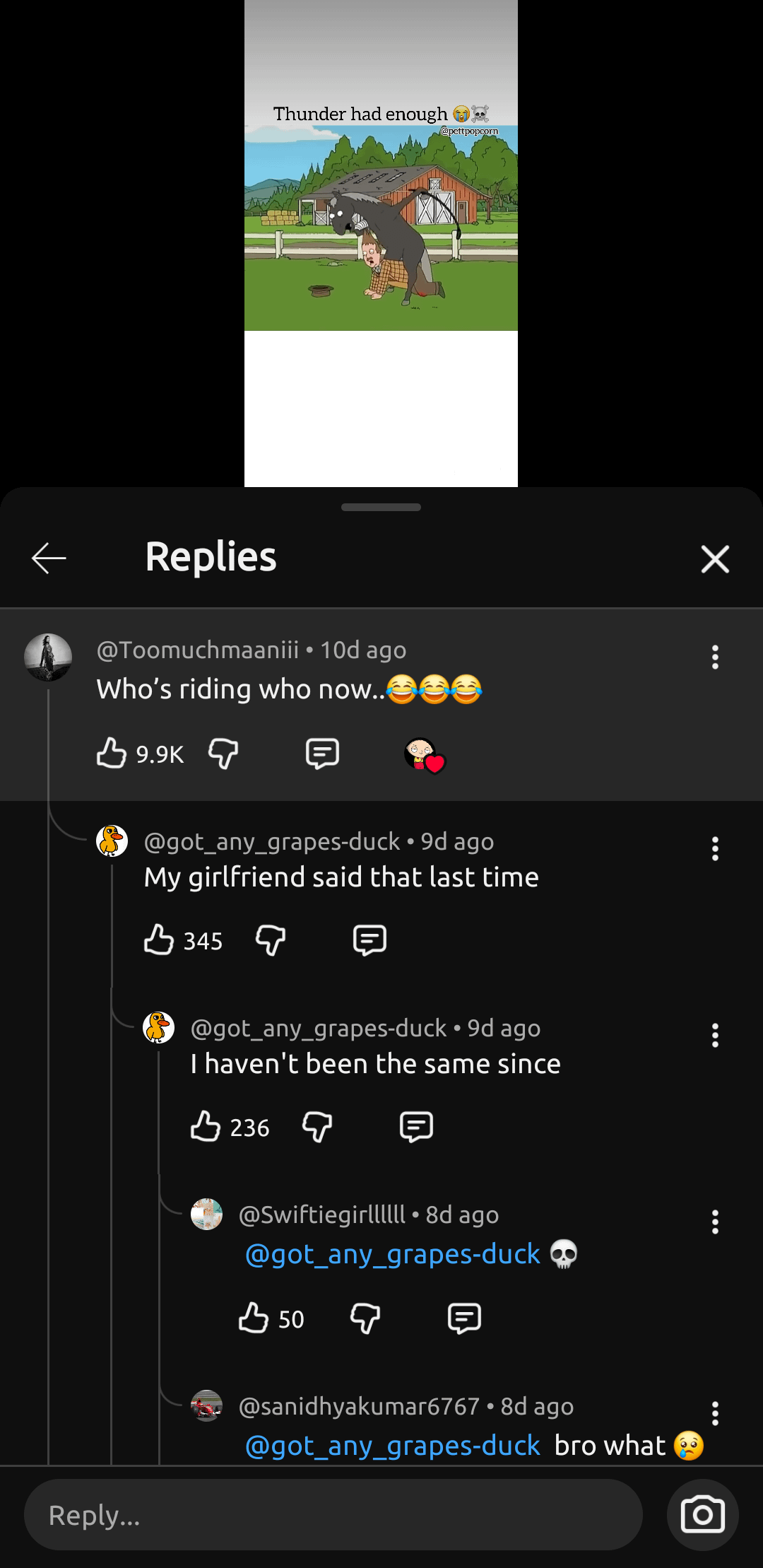Dislike the 'My girlfriend said that' reply
This screenshot has width=763, height=1568.
(271, 940)
